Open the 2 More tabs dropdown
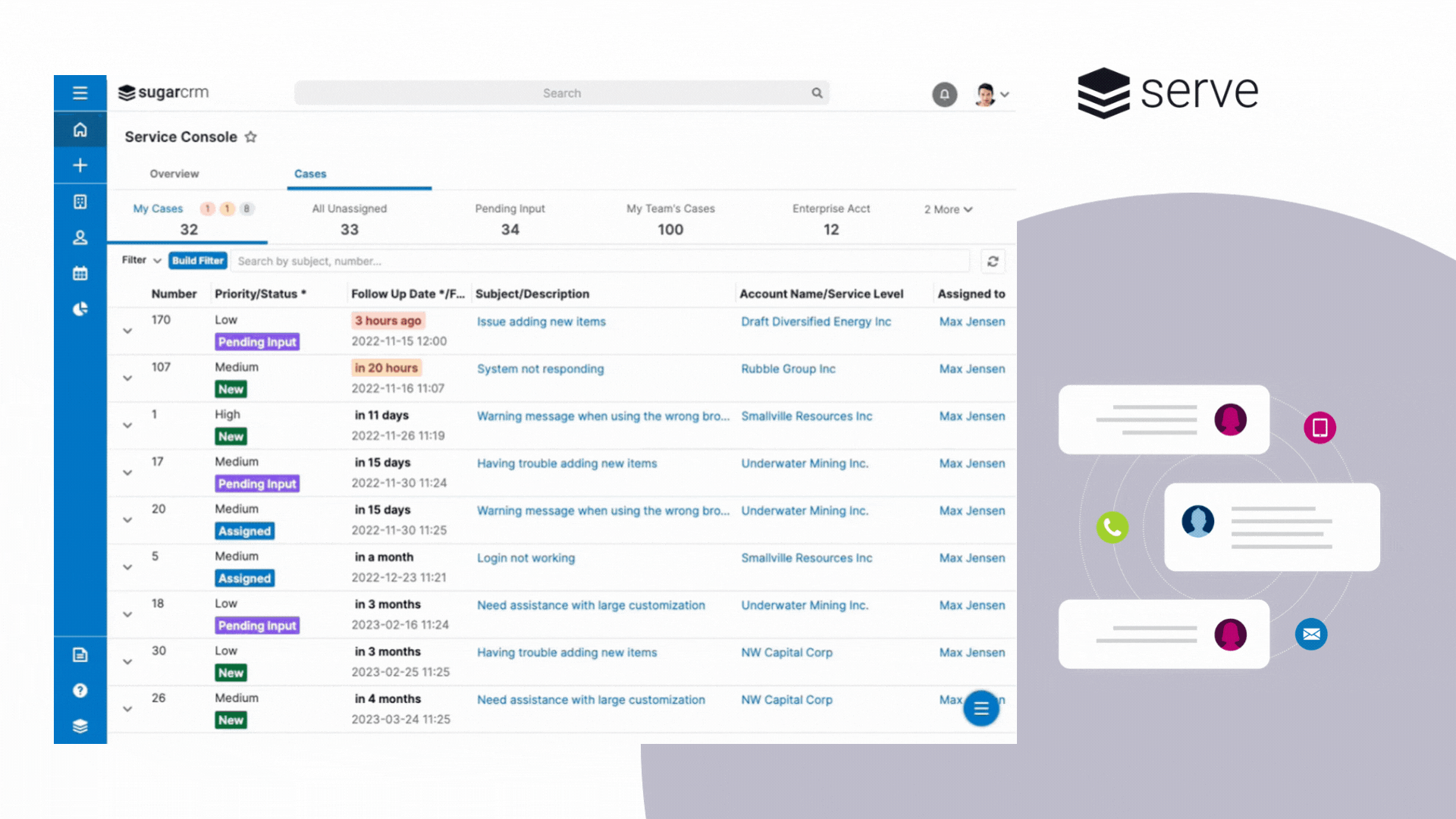 pyautogui.click(x=948, y=209)
